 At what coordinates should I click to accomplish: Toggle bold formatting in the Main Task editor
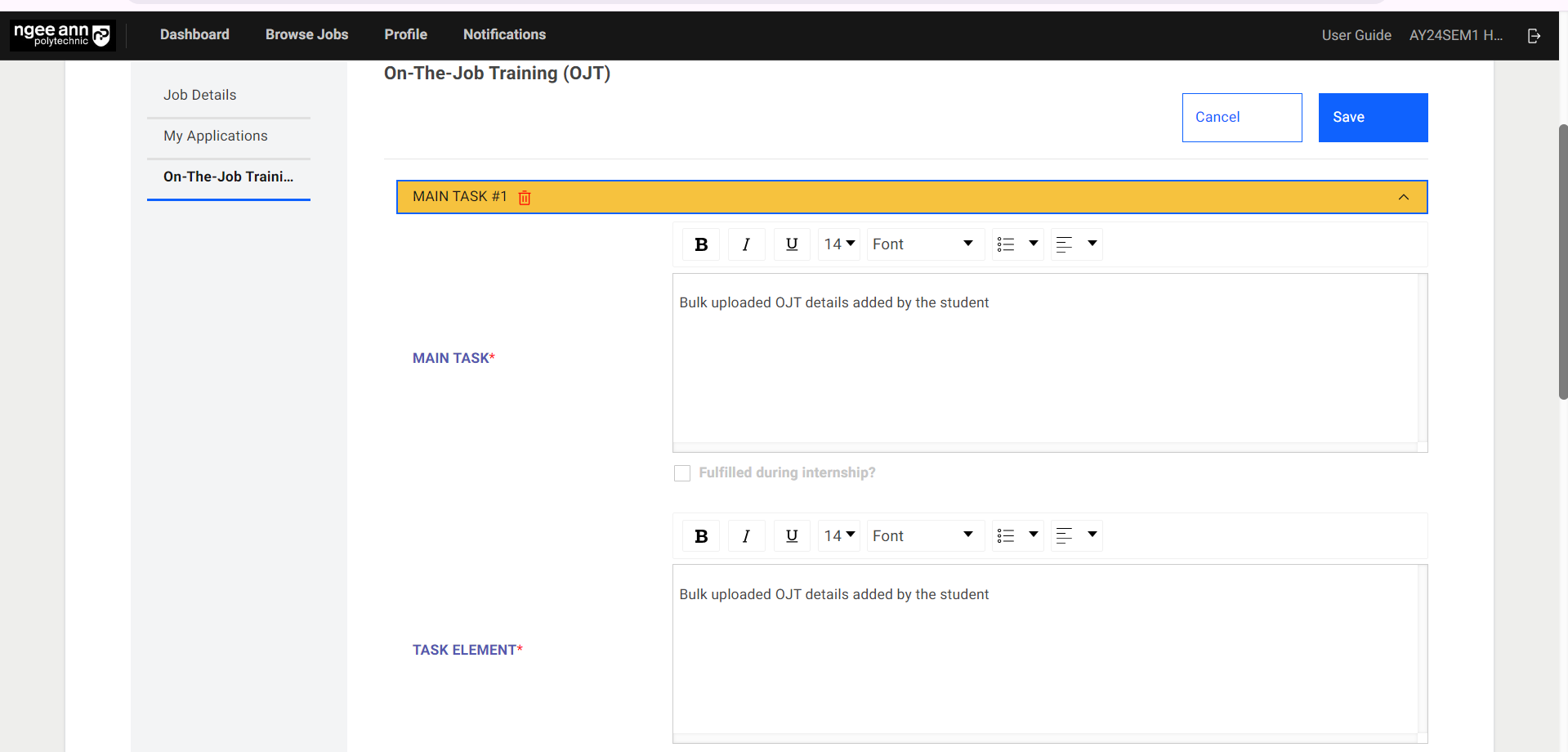click(x=700, y=244)
